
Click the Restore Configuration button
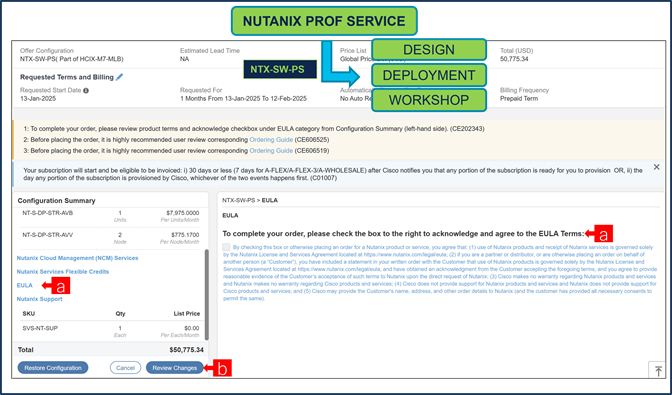click(53, 368)
